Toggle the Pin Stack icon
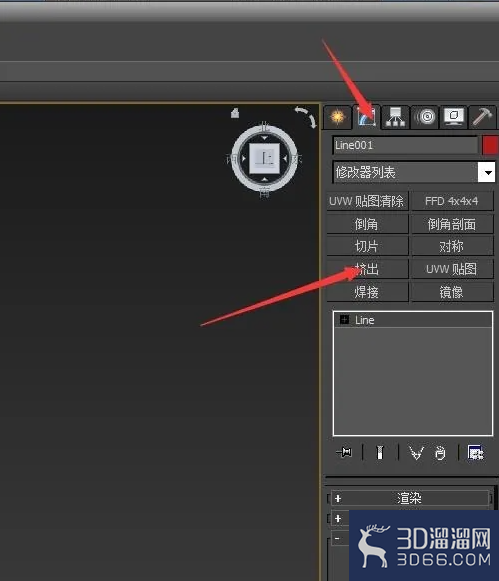The width and height of the screenshot is (499, 581). 344,452
